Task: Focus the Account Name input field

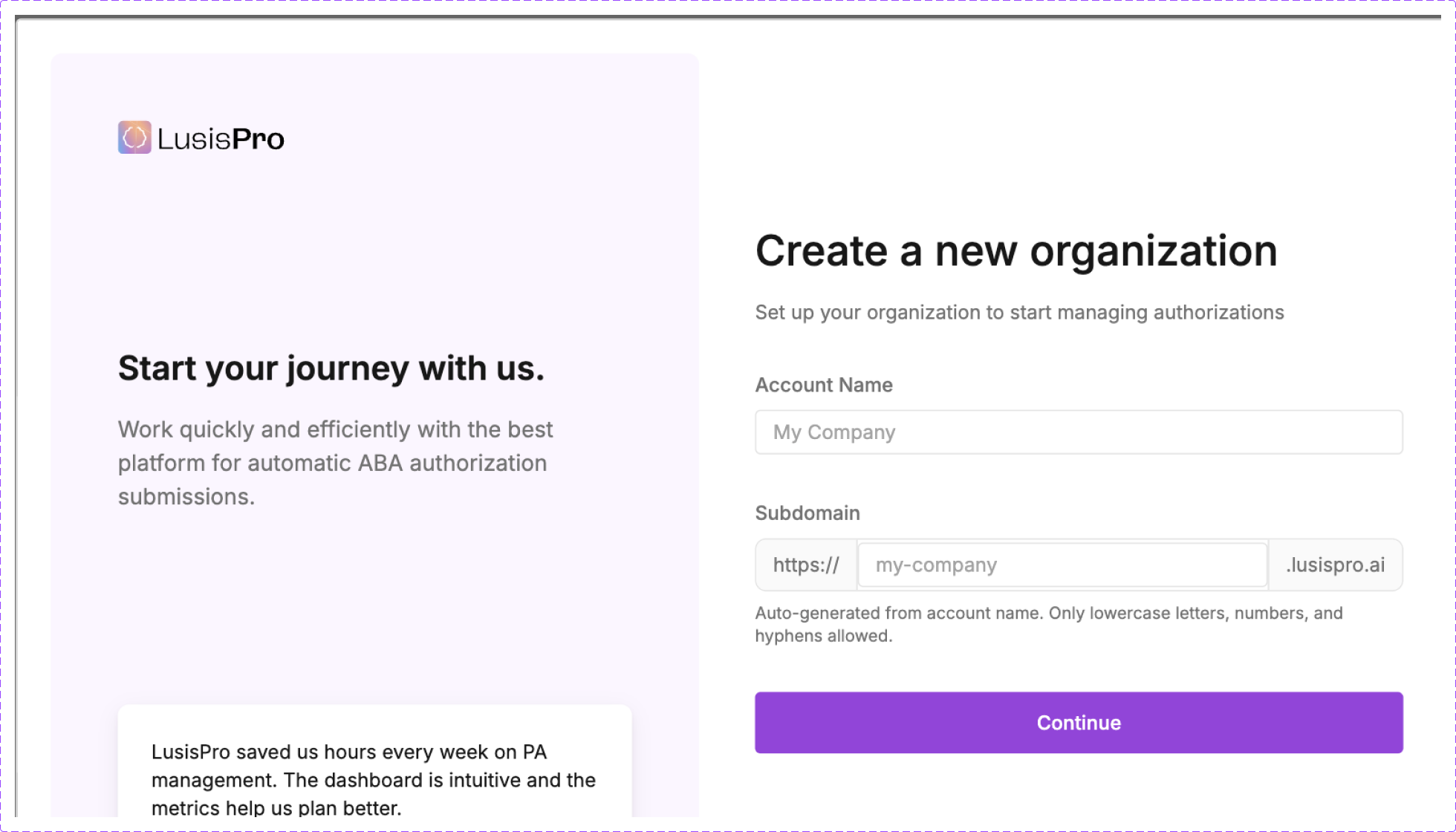Action: click(x=1078, y=432)
